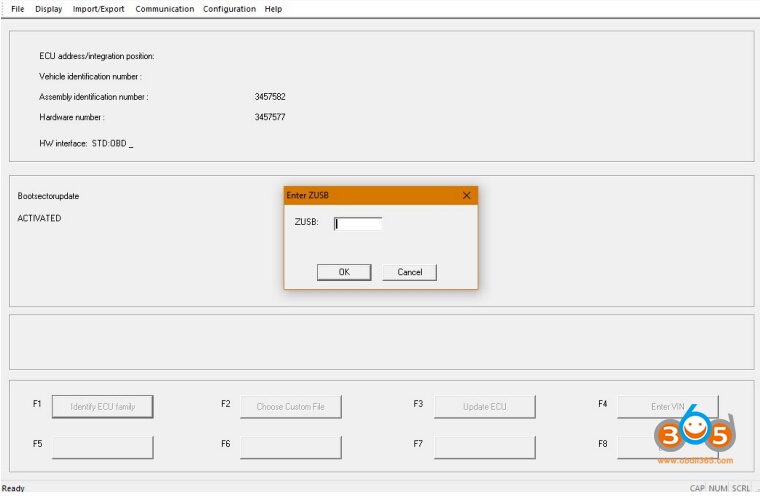This screenshot has width=760, height=496.
Task: Click the Identify ECU family button
Action: (102, 406)
